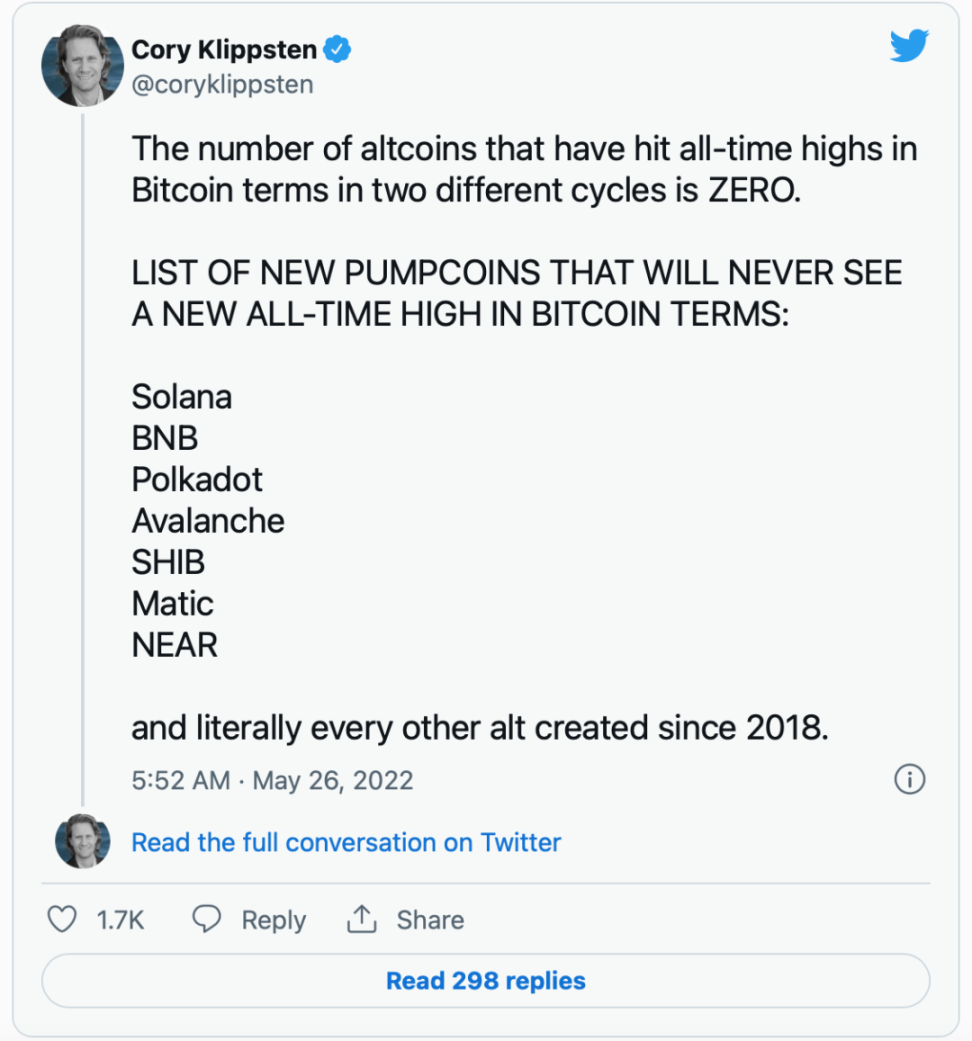Click the info circle icon
The height and width of the screenshot is (1041, 972).
pos(909,780)
